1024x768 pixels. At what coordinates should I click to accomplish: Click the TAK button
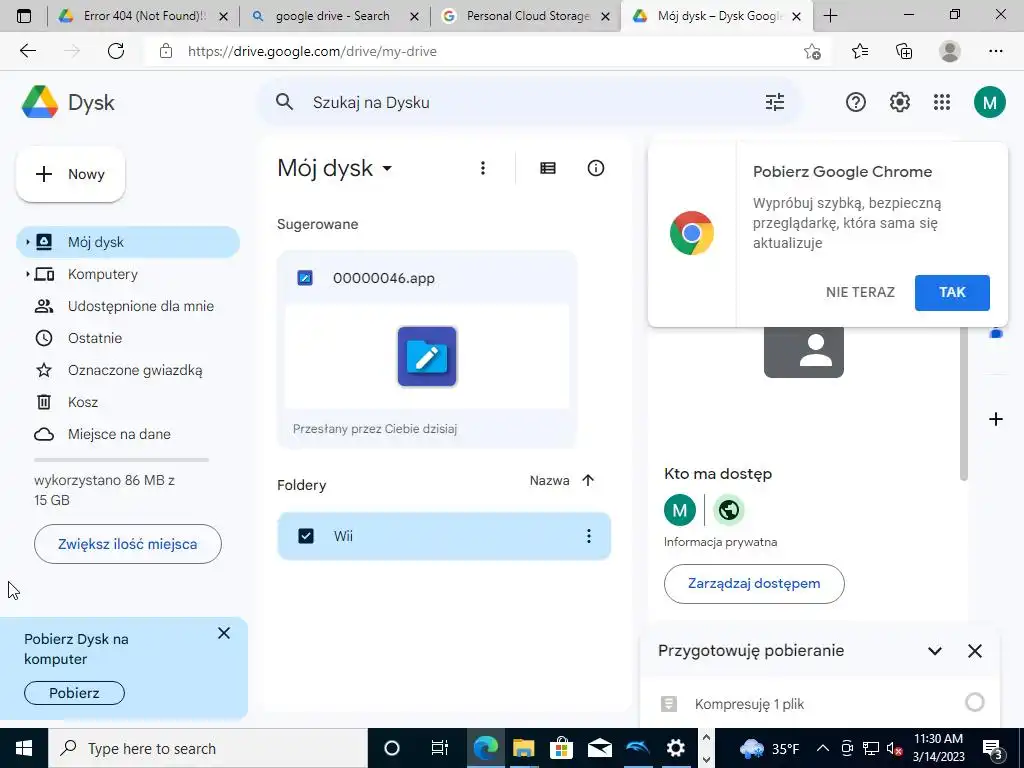pos(952,293)
